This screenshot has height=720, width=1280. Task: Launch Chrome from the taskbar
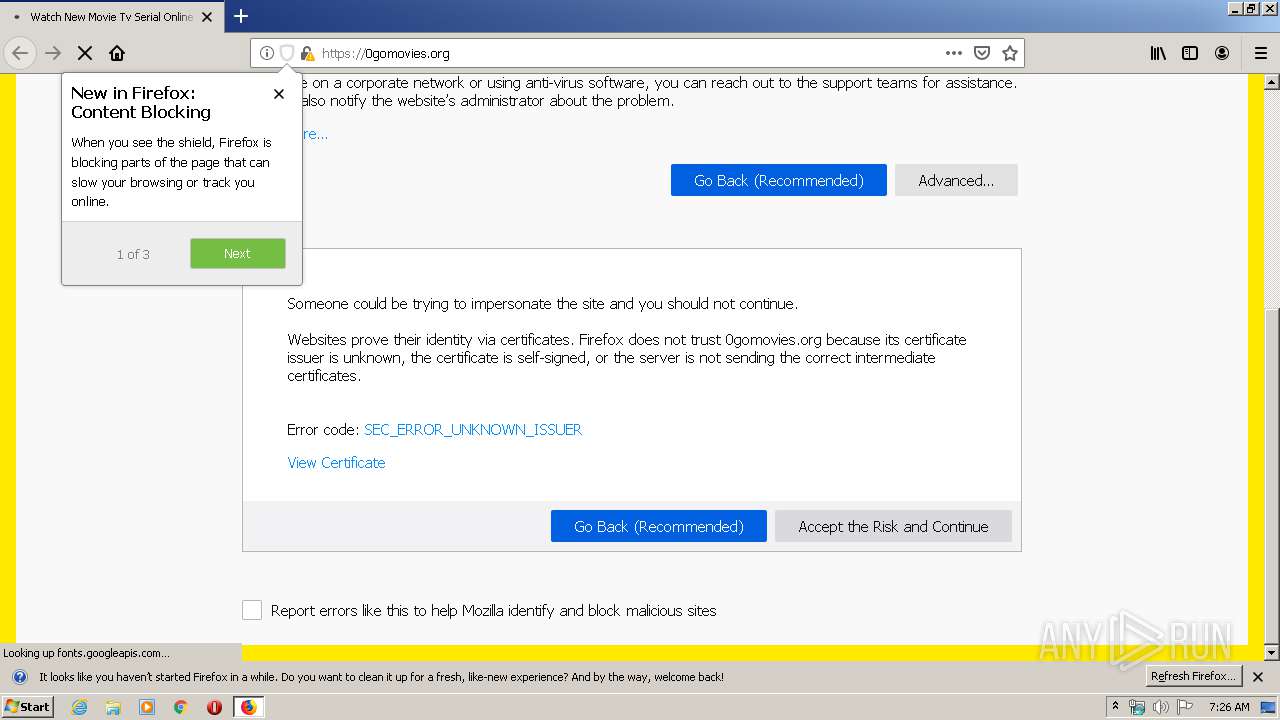point(181,707)
